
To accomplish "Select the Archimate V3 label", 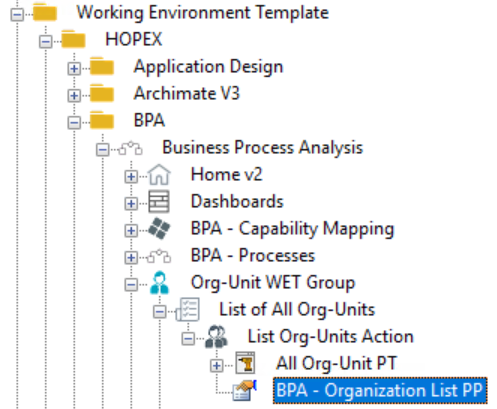I will click(187, 93).
